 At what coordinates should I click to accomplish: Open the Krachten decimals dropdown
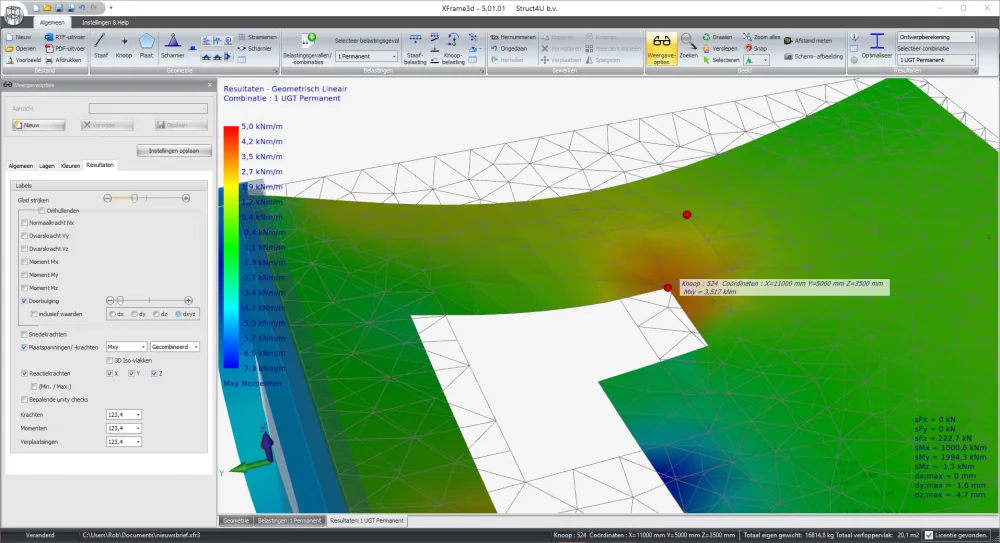pyautogui.click(x=124, y=415)
